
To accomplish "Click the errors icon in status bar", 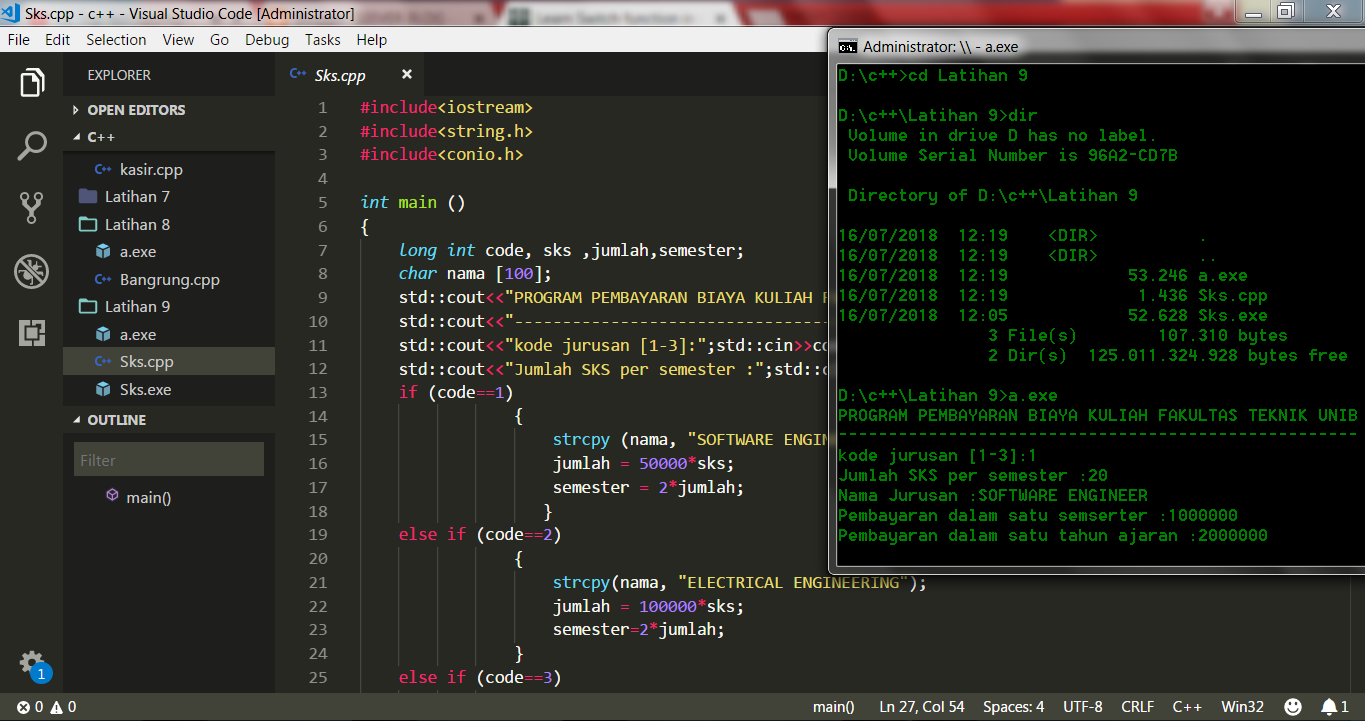I will coord(23,707).
